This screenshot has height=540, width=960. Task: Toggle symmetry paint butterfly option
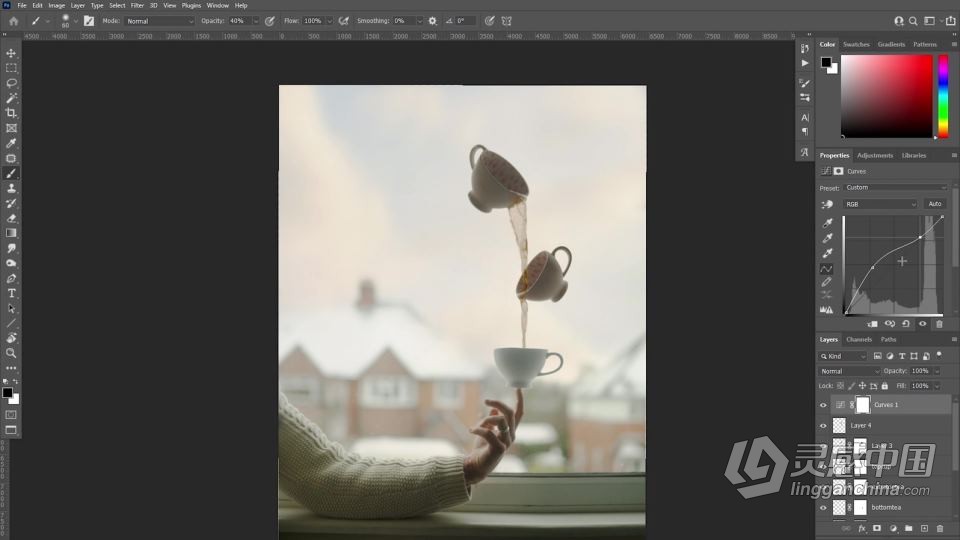coord(507,21)
